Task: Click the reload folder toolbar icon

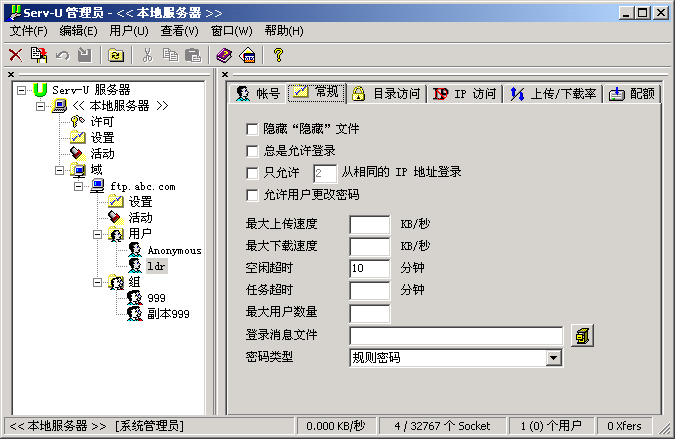Action: [x=116, y=55]
